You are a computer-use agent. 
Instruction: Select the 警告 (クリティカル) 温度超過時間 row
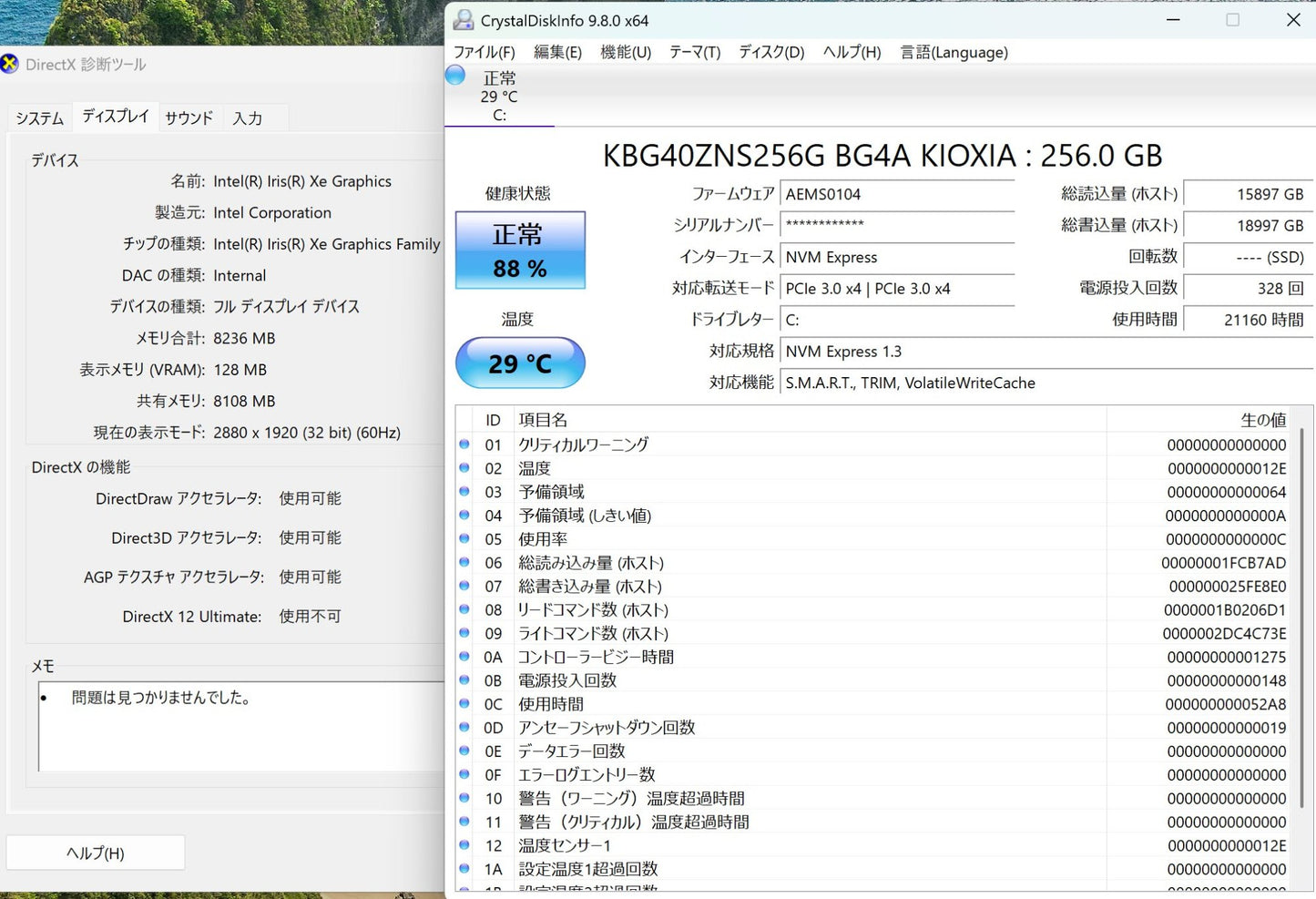point(874,822)
